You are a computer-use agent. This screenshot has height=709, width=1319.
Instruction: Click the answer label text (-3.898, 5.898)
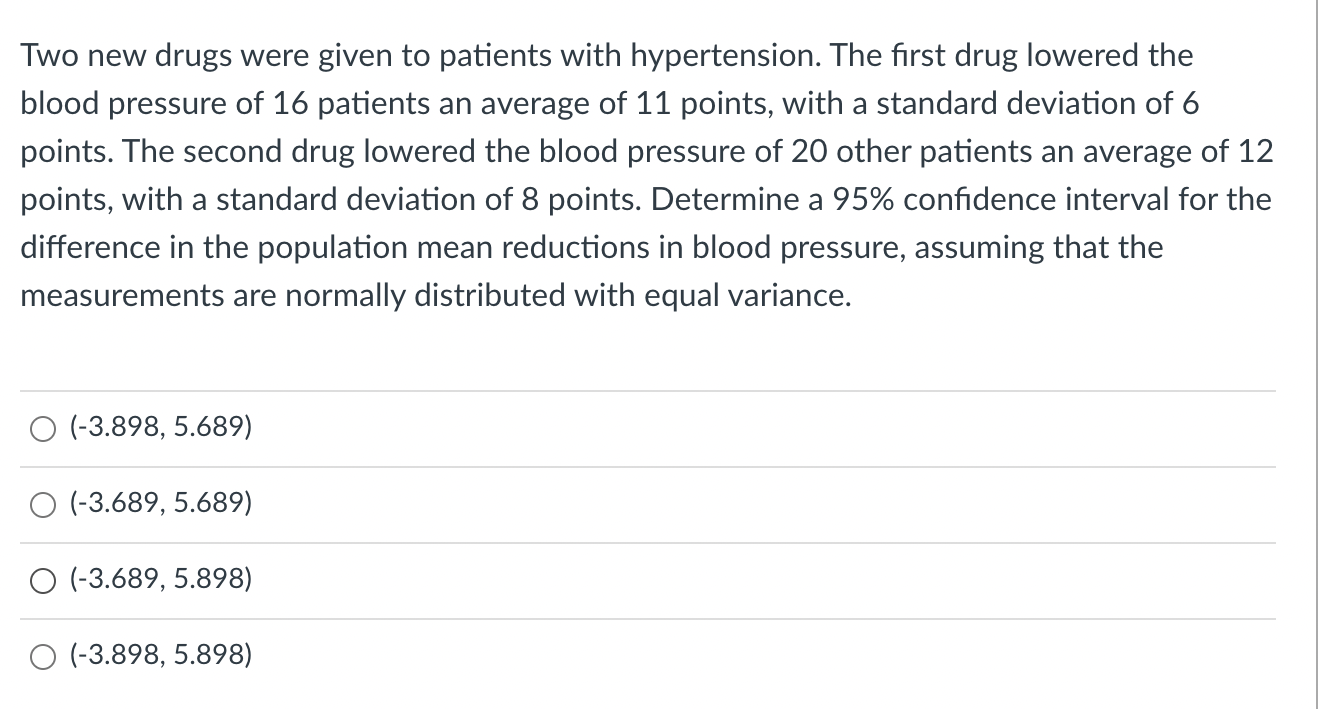160,656
